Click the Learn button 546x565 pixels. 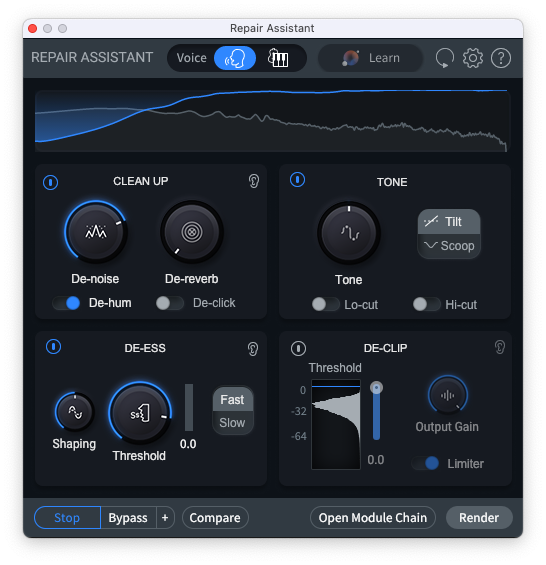click(x=371, y=58)
